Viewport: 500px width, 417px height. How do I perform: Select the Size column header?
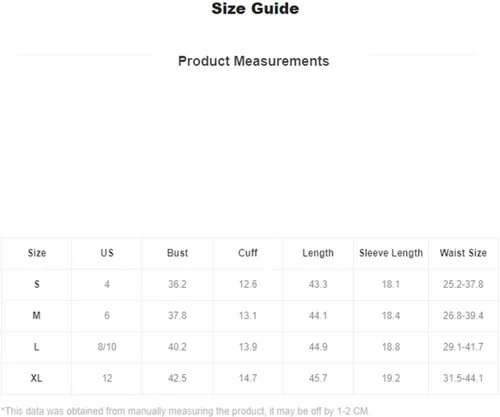point(37,253)
